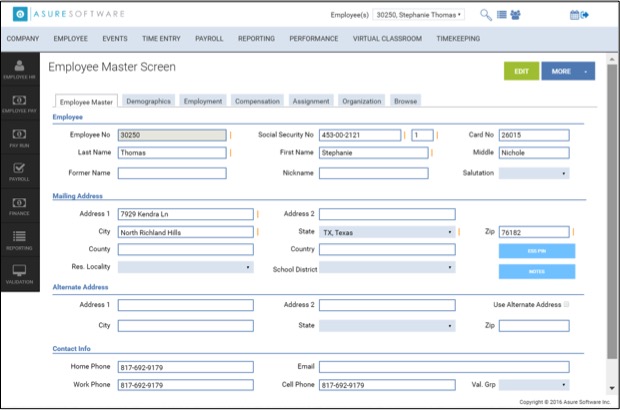This screenshot has width=620, height=410.
Task: Click the employee group people icon
Action: click(515, 15)
